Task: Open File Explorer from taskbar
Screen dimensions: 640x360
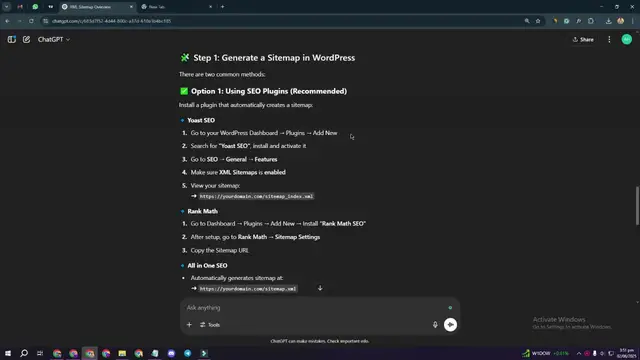Action: 122,353
